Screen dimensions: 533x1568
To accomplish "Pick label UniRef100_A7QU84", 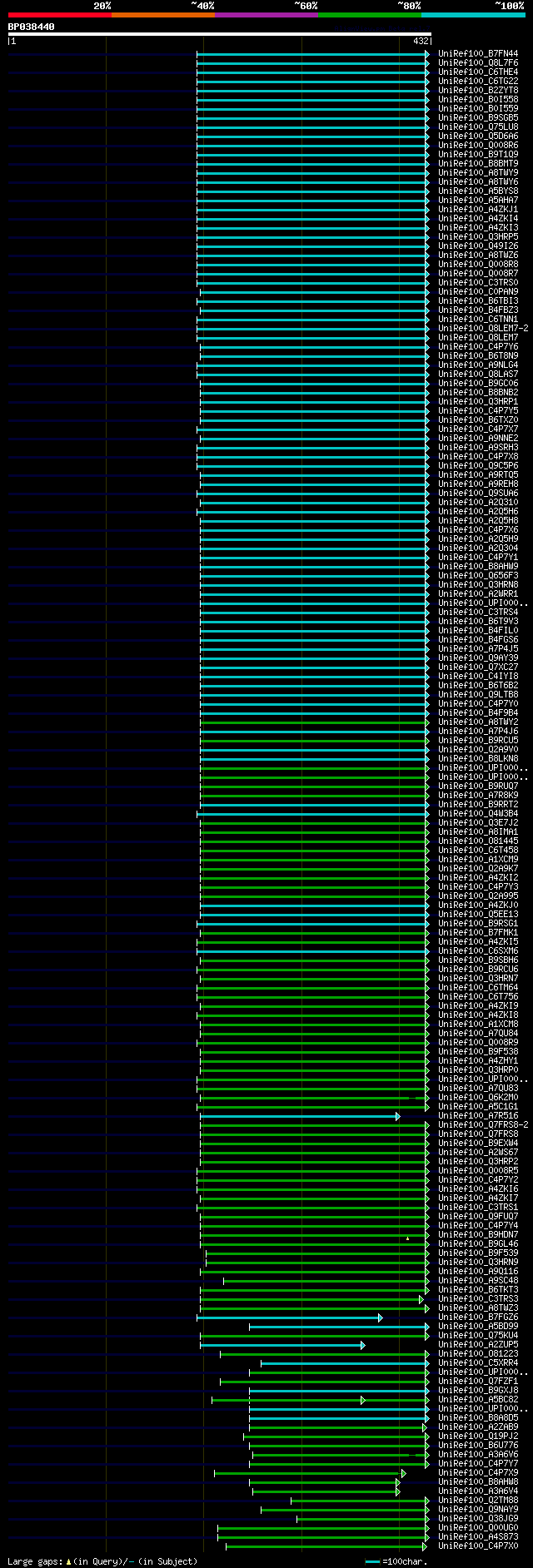I will coord(478,1034).
